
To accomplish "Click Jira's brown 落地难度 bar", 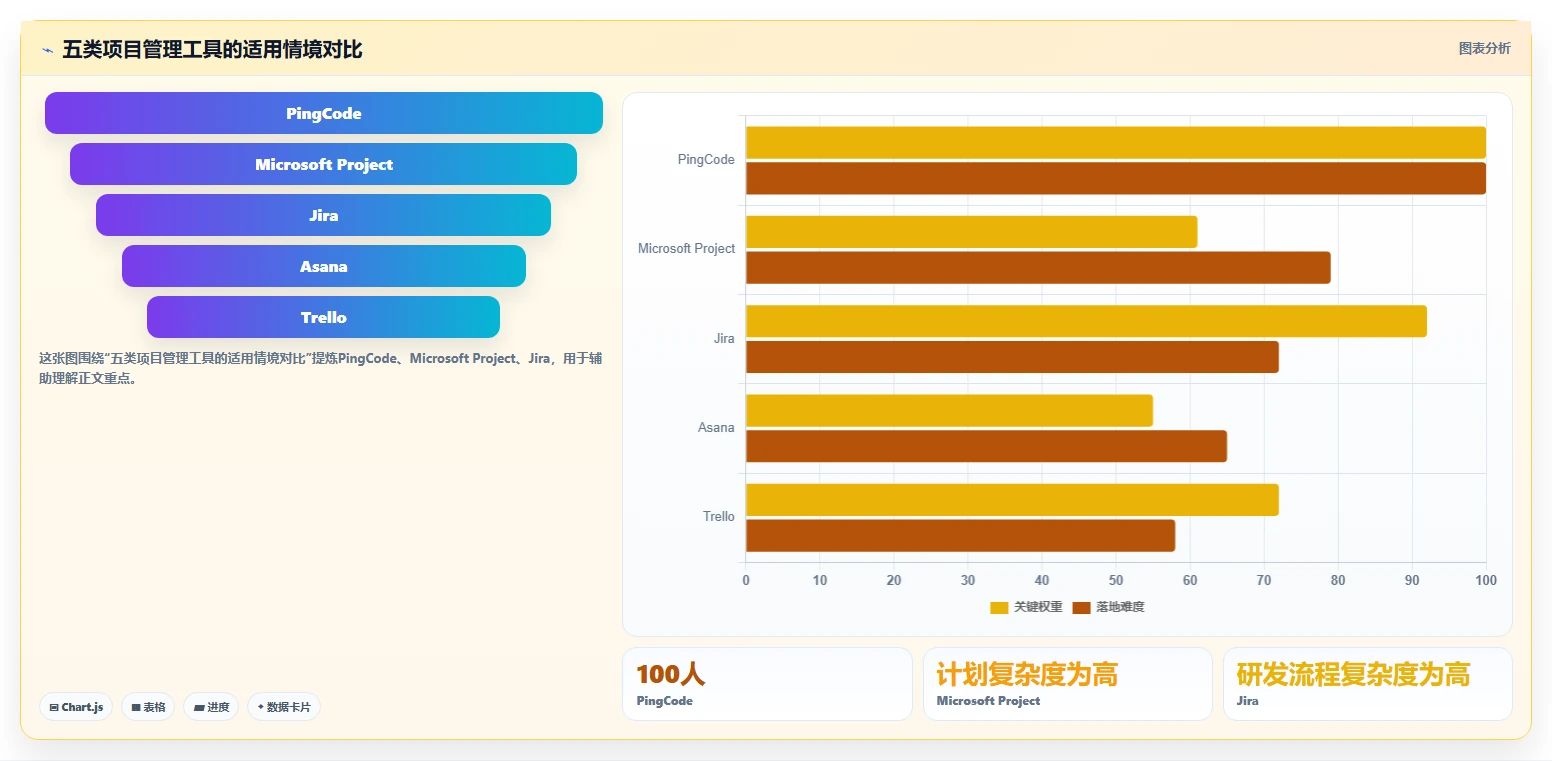I will [1012, 357].
